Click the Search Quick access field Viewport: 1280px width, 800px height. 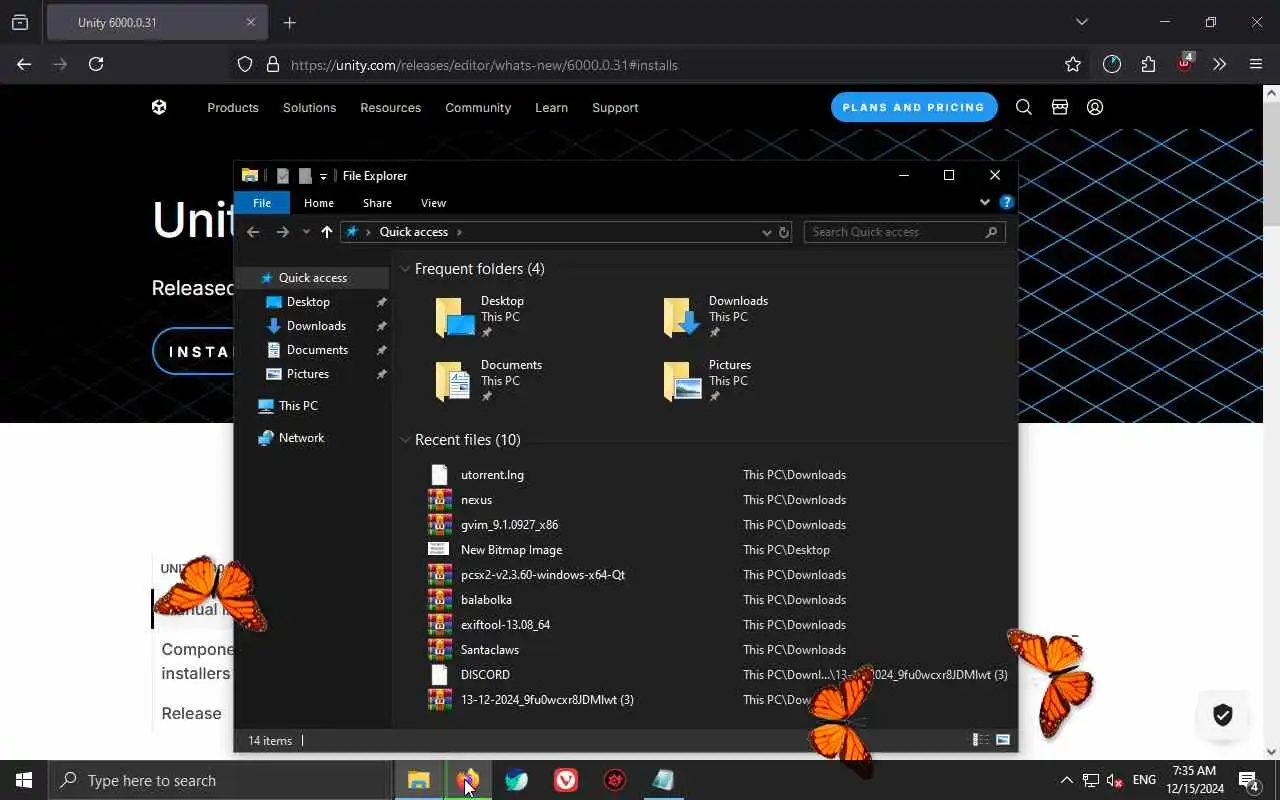tap(904, 232)
